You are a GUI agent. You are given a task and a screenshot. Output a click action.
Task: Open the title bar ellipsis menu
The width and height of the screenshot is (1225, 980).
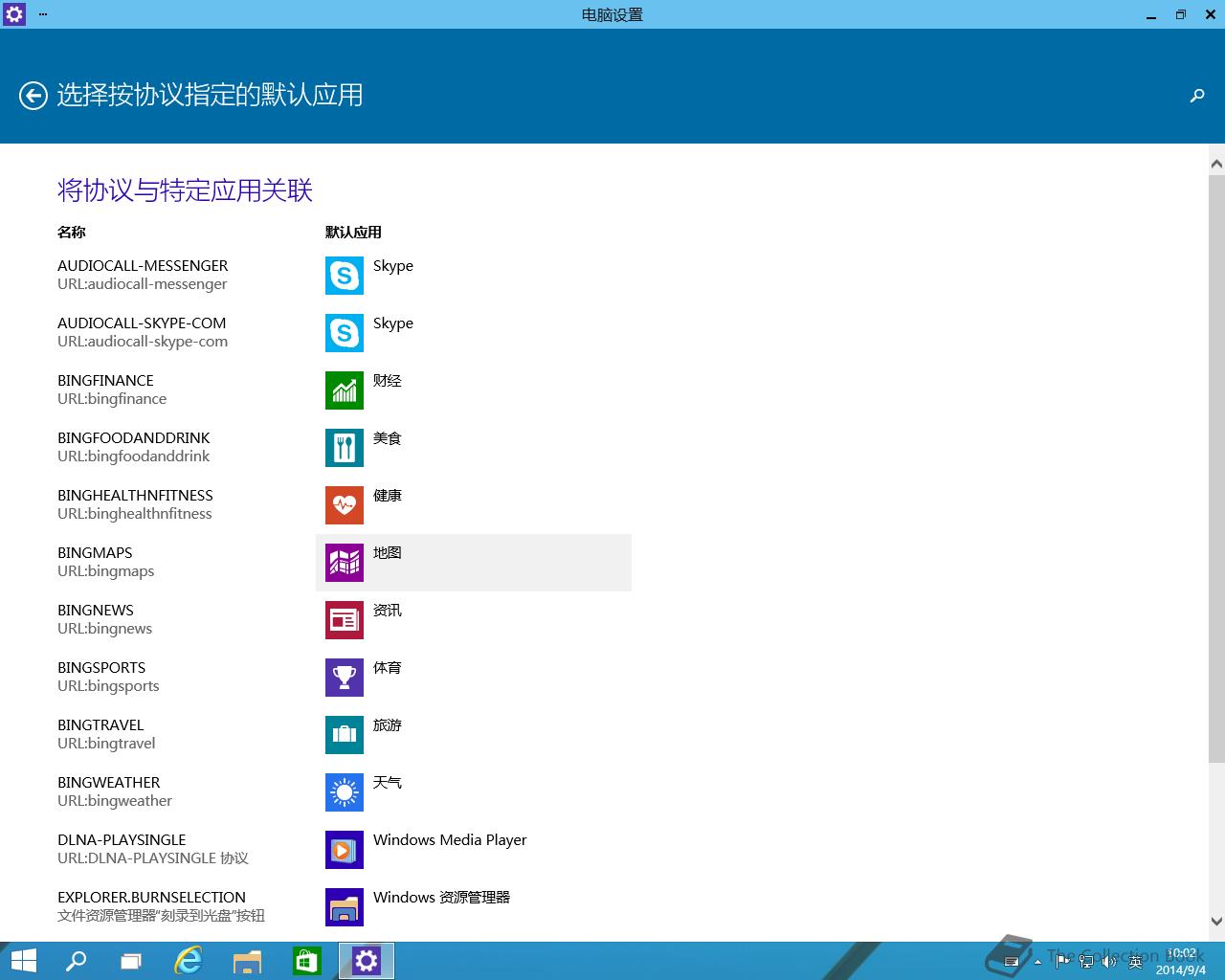tap(43, 14)
